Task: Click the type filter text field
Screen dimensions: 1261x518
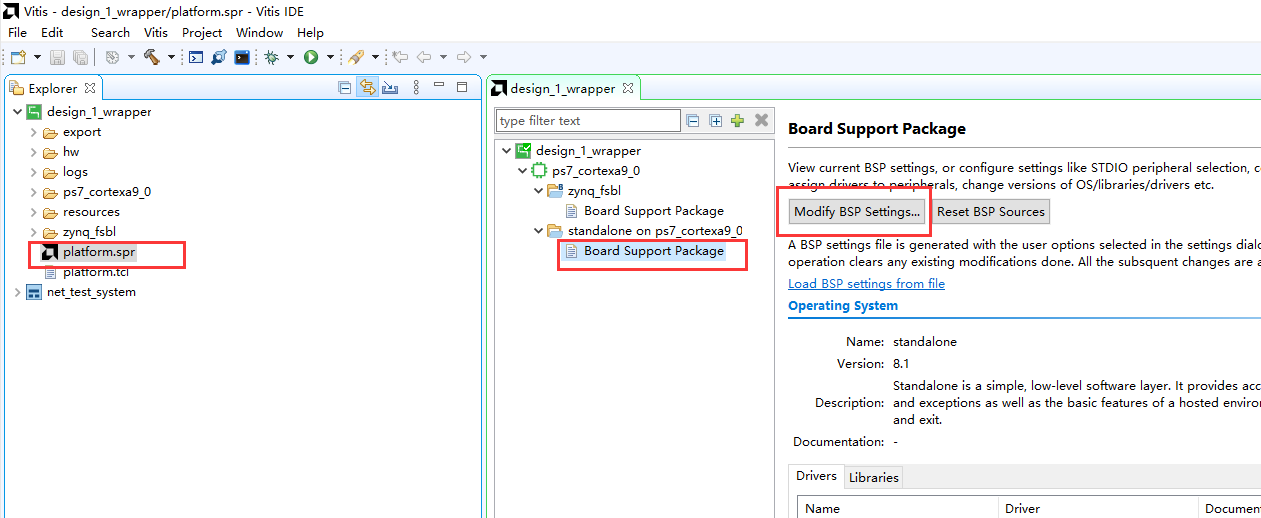Action: click(x=589, y=121)
